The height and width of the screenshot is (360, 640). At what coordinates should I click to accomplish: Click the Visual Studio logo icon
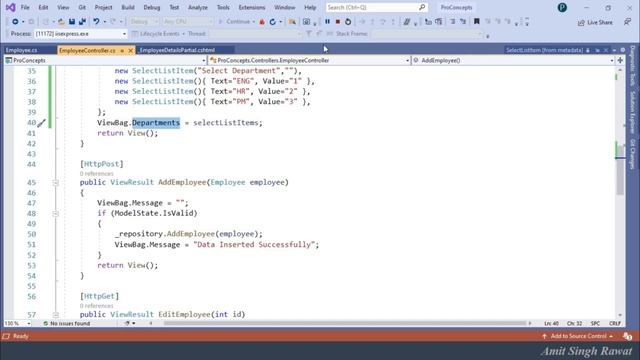(x=11, y=7)
